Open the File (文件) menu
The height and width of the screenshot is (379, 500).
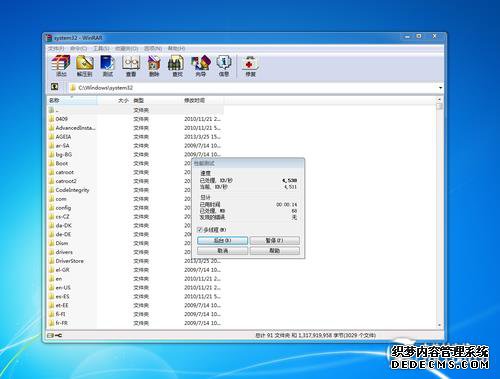(56, 49)
